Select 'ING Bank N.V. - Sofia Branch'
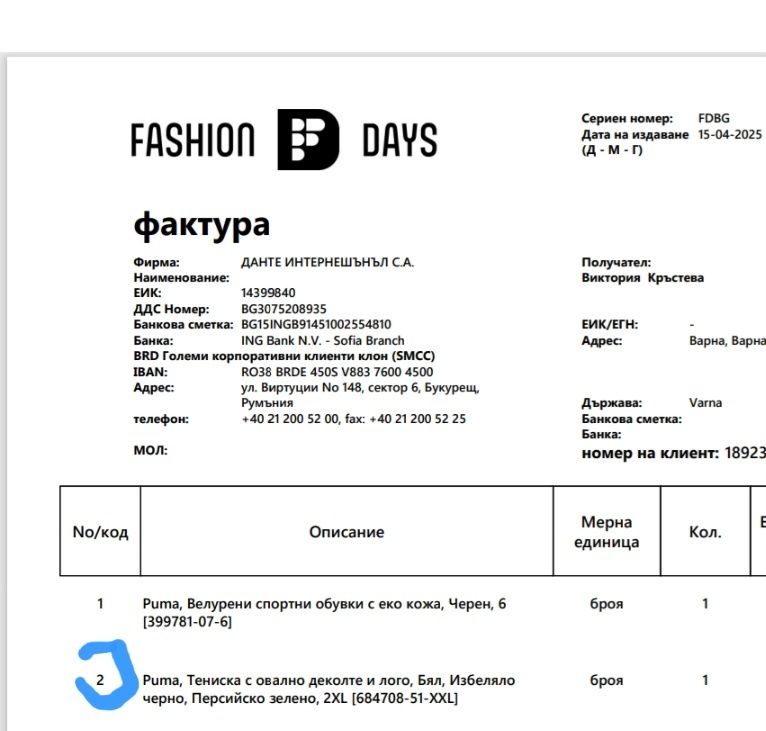 [x=323, y=341]
